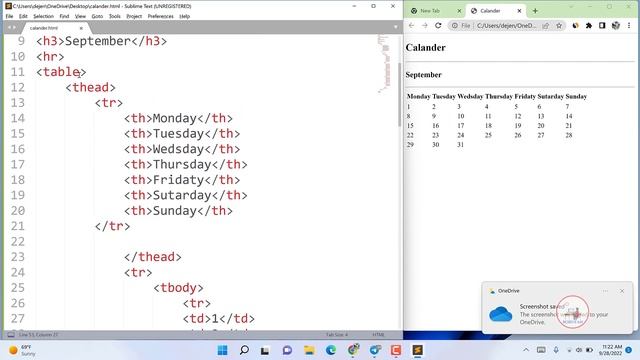
Task: Open the Windows Start menu
Action: 222,350
